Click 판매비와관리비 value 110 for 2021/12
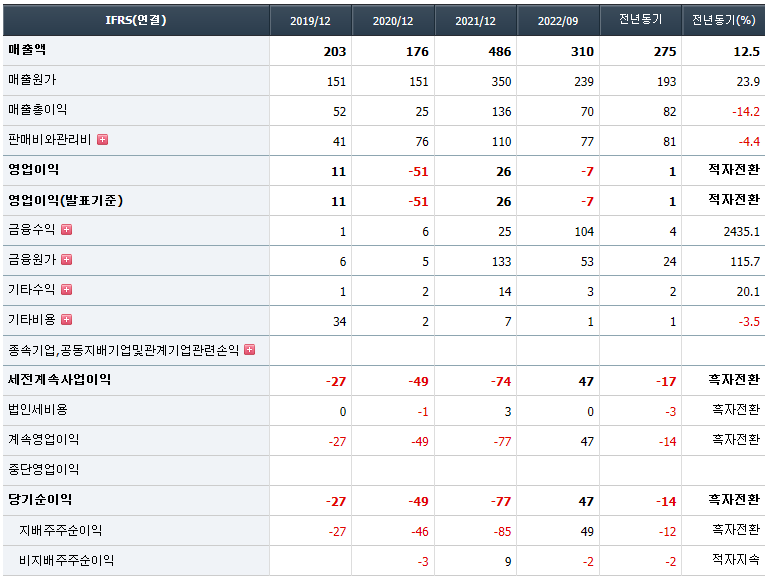The height and width of the screenshot is (580, 765). point(501,142)
